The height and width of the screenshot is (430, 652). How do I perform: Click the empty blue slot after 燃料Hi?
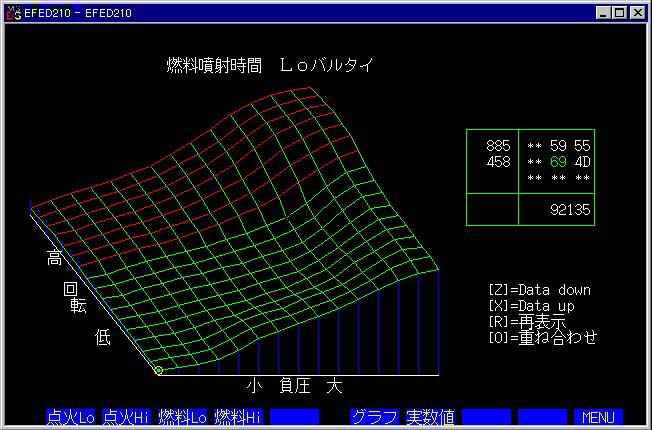pos(294,416)
